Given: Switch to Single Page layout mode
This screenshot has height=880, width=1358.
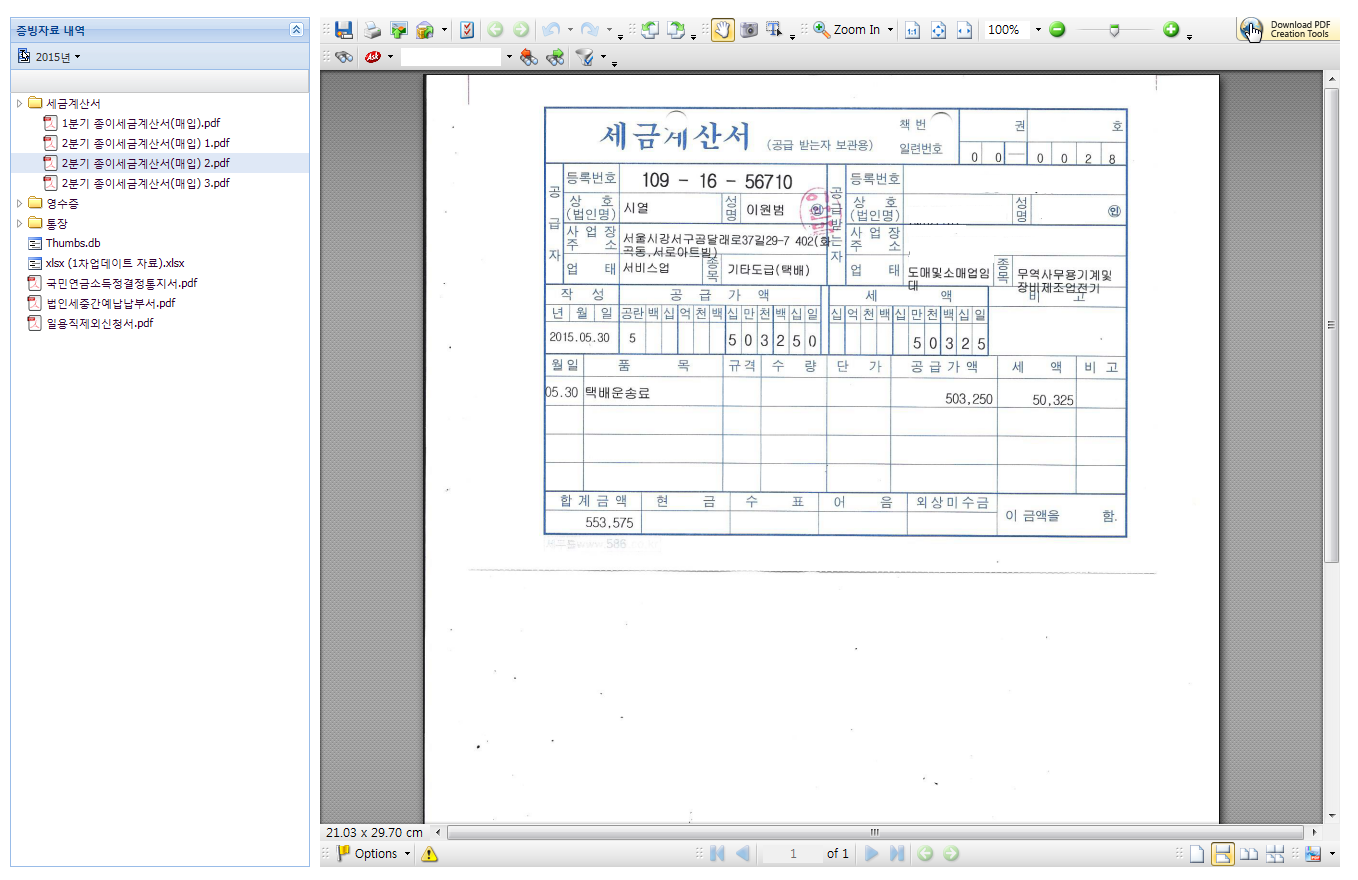Looking at the screenshot, I should [x=1197, y=854].
